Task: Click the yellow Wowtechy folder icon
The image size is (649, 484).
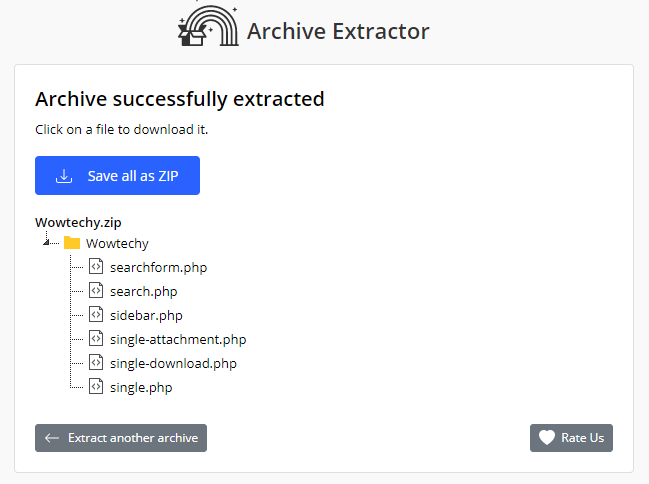Action: coord(72,243)
